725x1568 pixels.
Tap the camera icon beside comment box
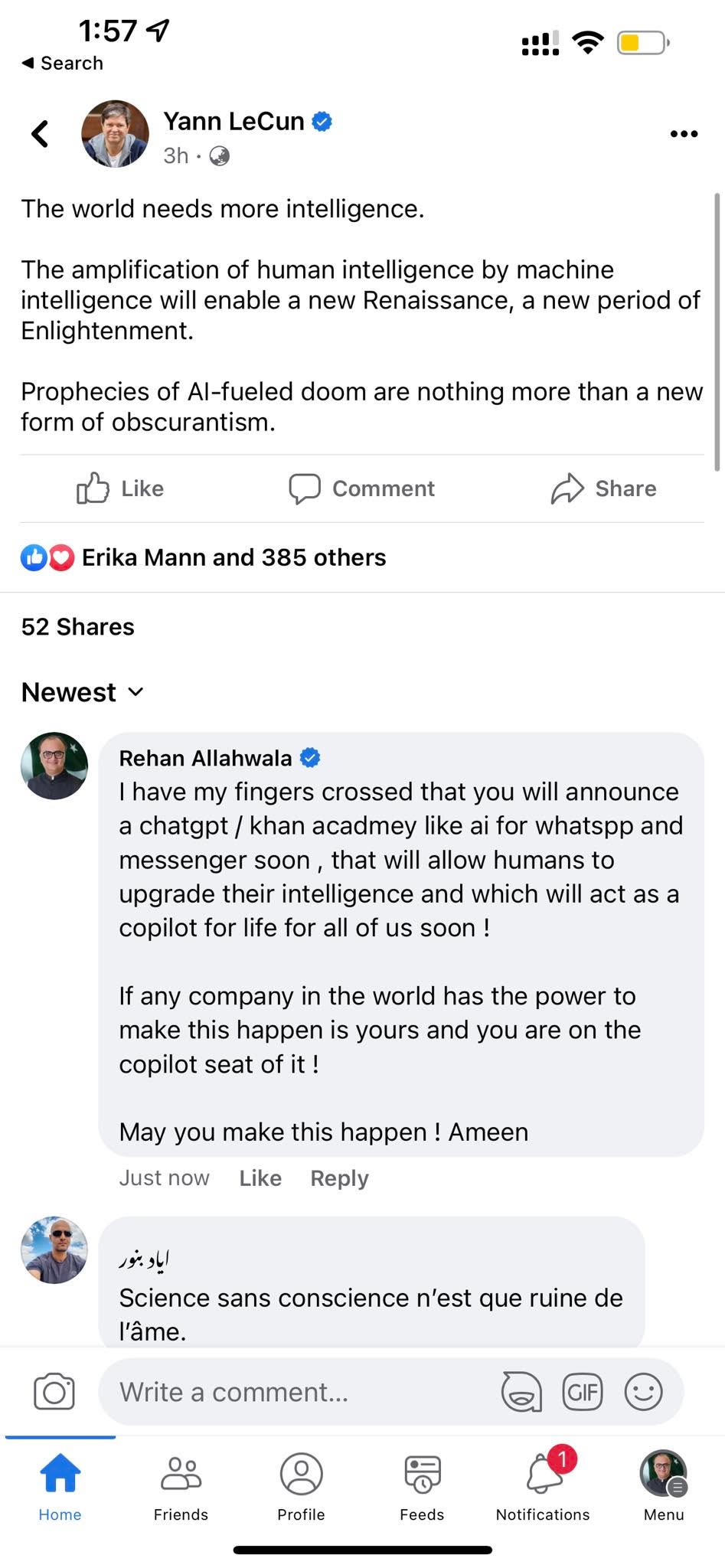[54, 1391]
